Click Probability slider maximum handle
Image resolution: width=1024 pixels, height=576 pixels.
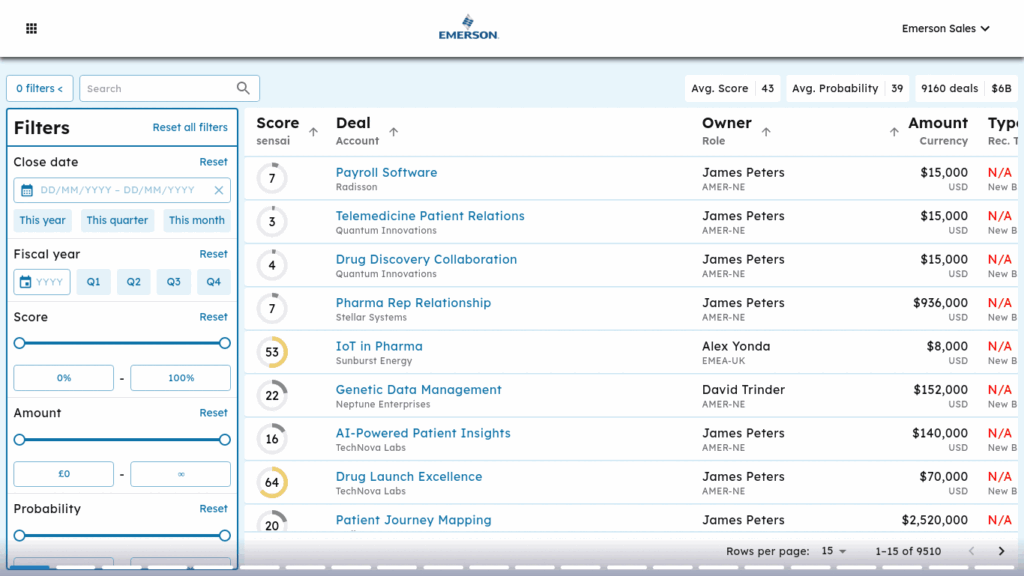[x=225, y=536]
